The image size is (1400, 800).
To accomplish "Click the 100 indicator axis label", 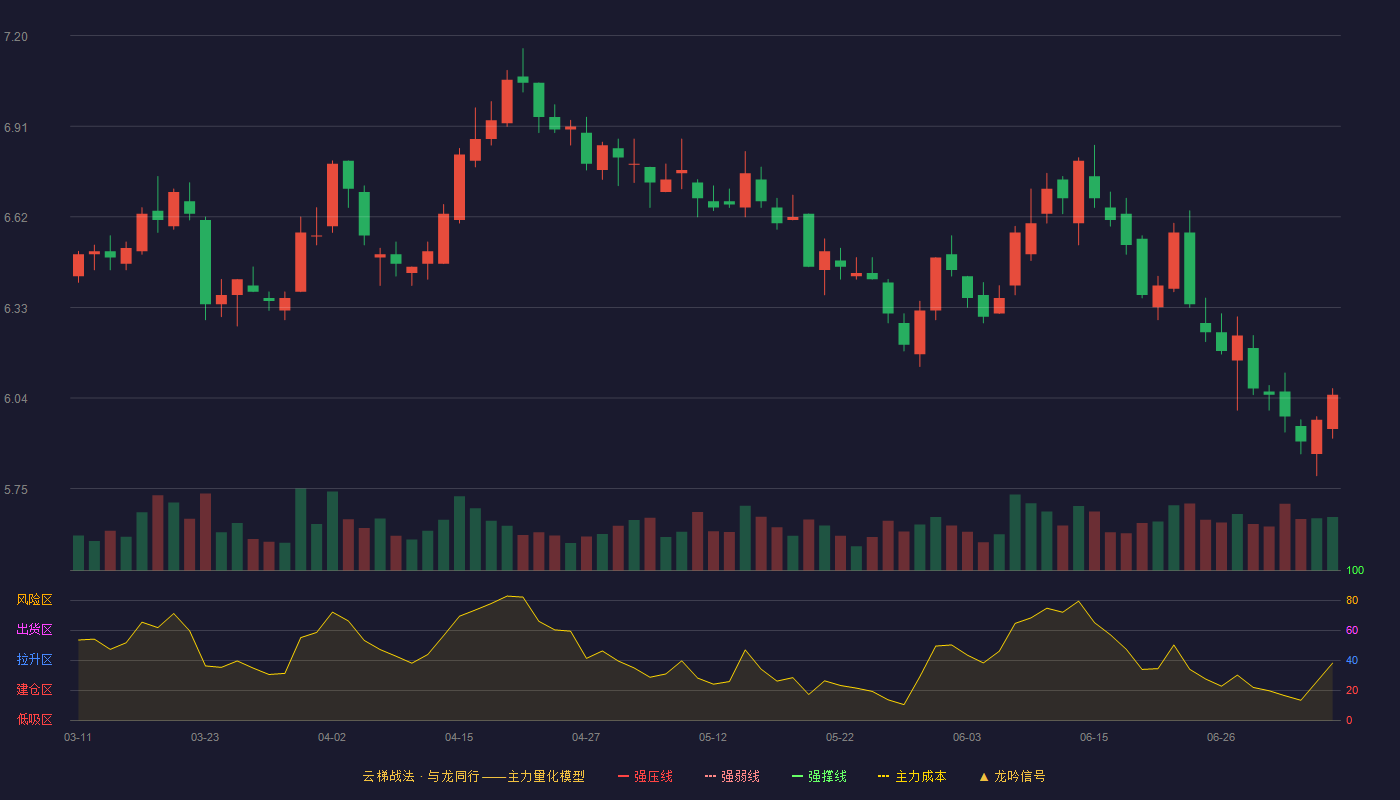I will tap(1355, 571).
